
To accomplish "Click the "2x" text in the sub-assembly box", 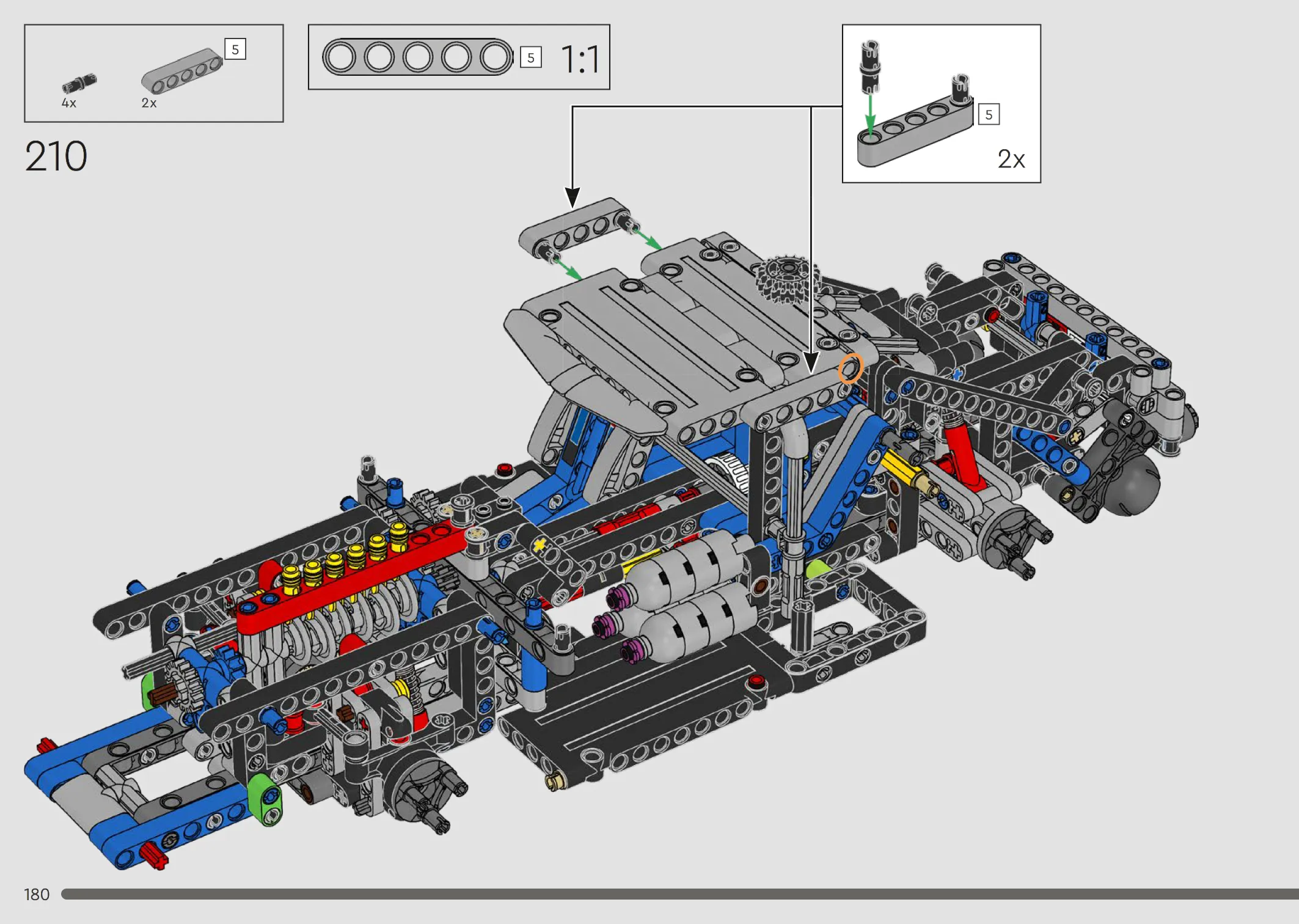I will (x=1011, y=159).
